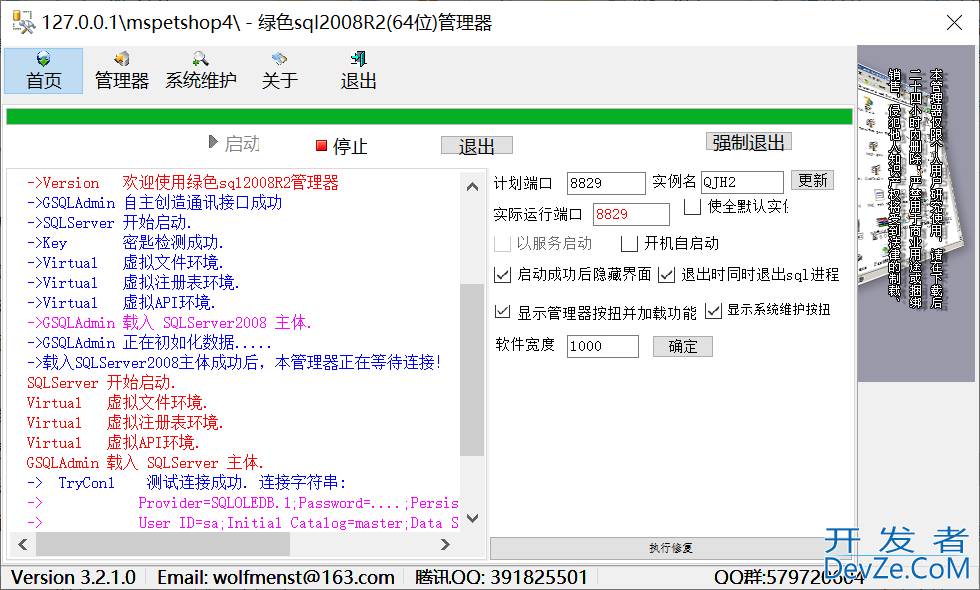Click the gray 启动 start control
Image resolution: width=980 pixels, height=590 pixels.
(234, 144)
